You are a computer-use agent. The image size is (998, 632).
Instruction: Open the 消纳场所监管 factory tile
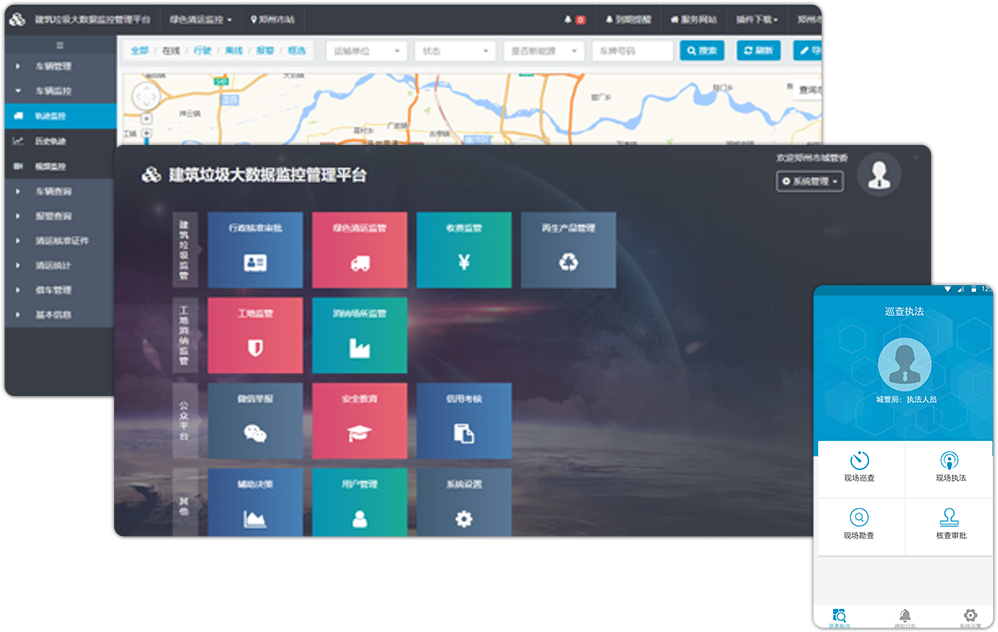click(x=359, y=335)
